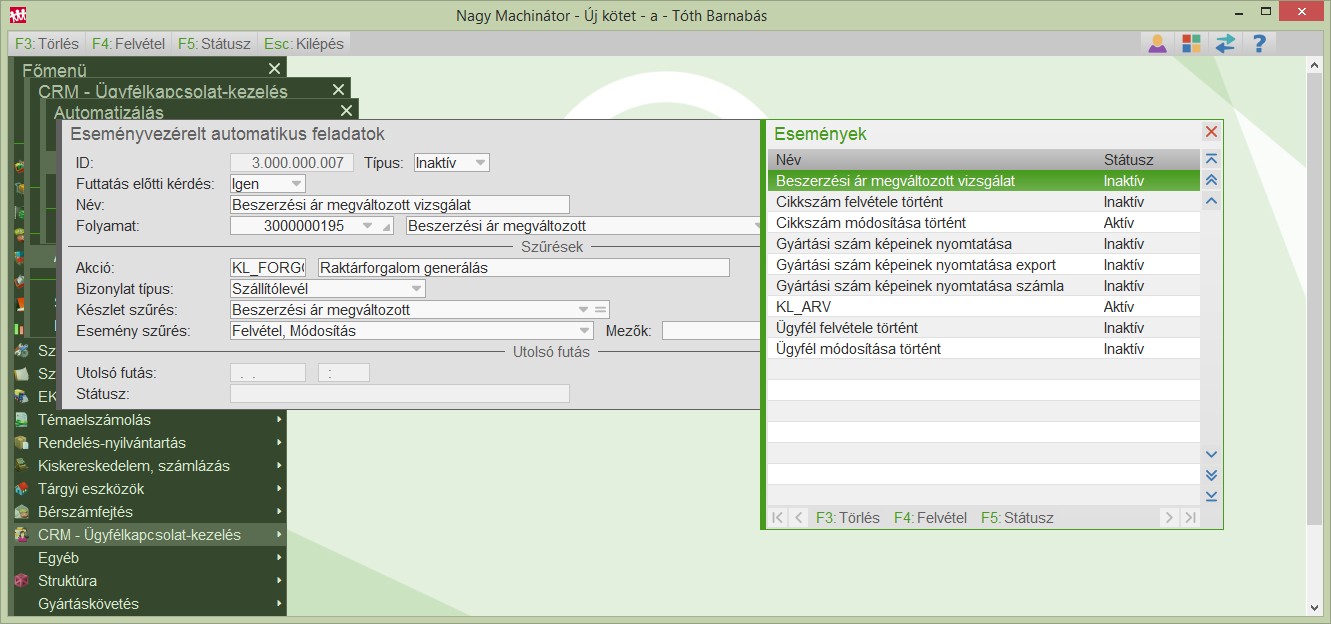Click F4: Felvétel in Események footer

930,518
